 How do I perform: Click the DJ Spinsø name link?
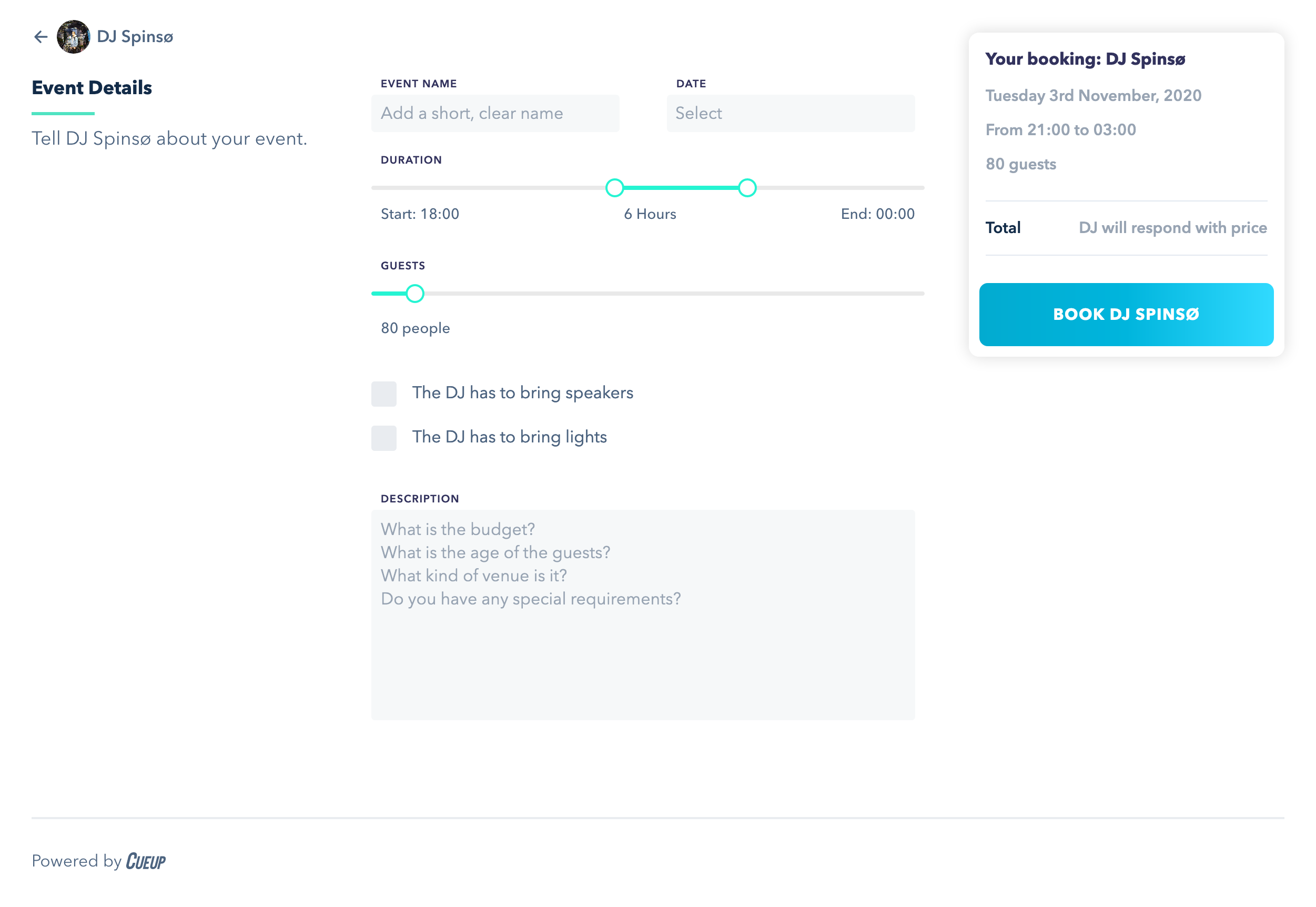coord(135,37)
